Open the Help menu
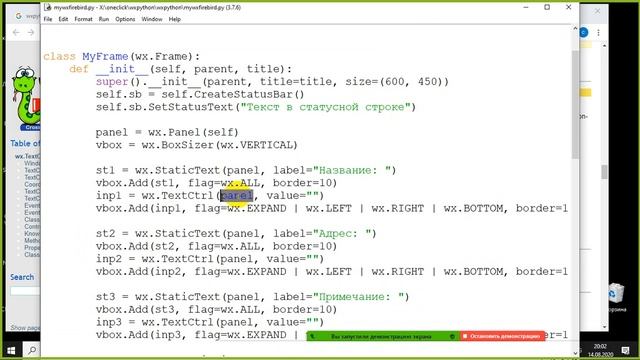Image resolution: width=640 pixels, height=360 pixels. (x=175, y=19)
